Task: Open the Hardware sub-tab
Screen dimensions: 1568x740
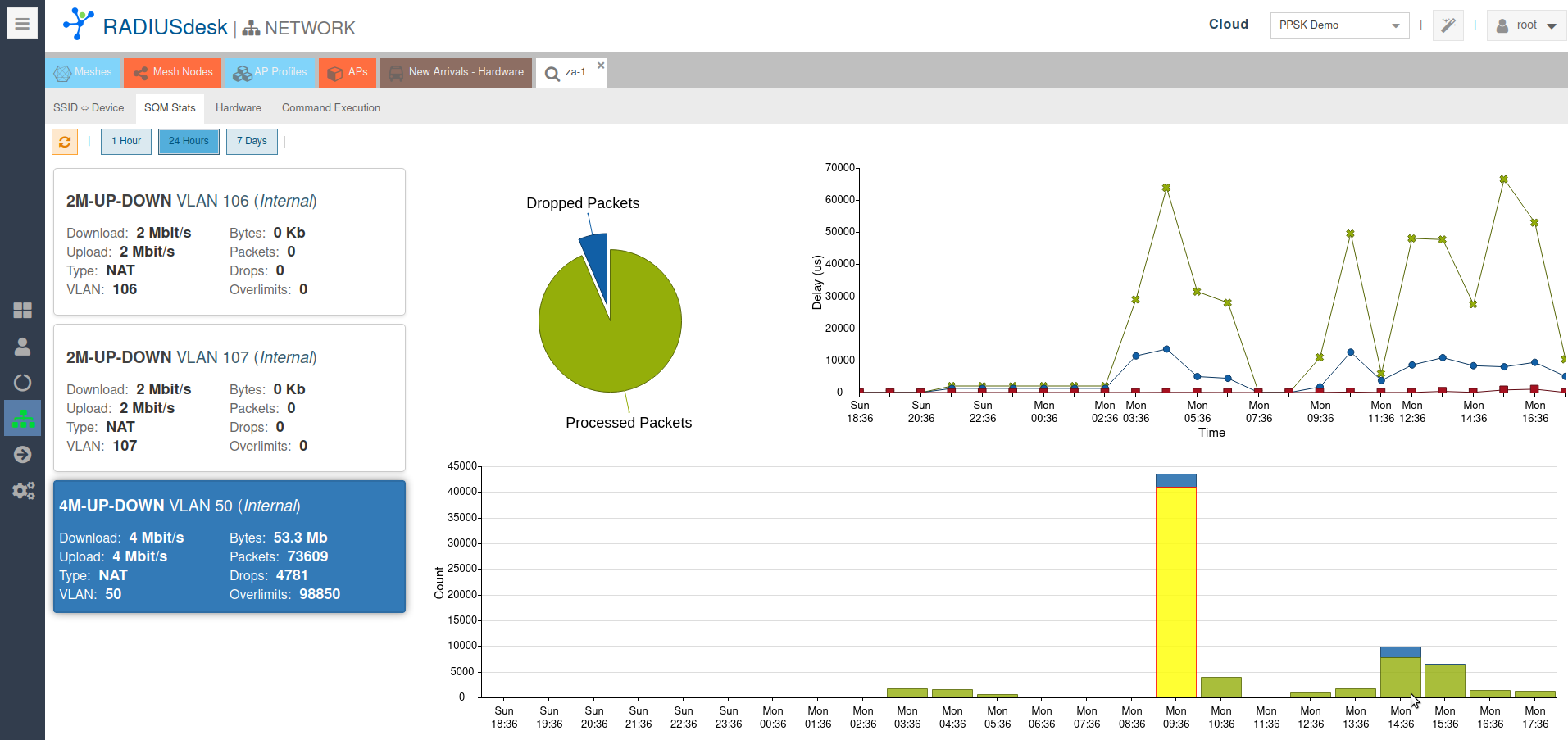Action: coord(238,108)
